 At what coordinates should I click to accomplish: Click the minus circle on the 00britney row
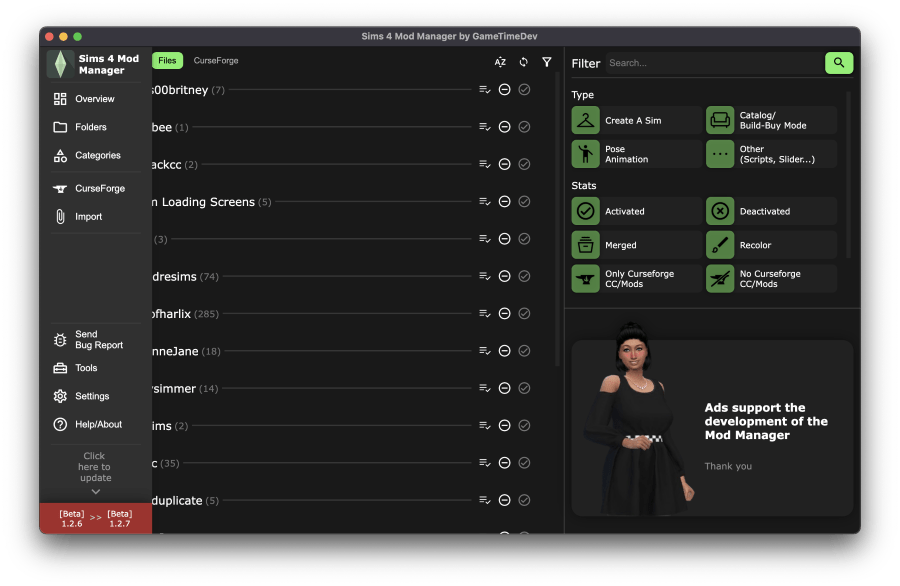pos(505,90)
